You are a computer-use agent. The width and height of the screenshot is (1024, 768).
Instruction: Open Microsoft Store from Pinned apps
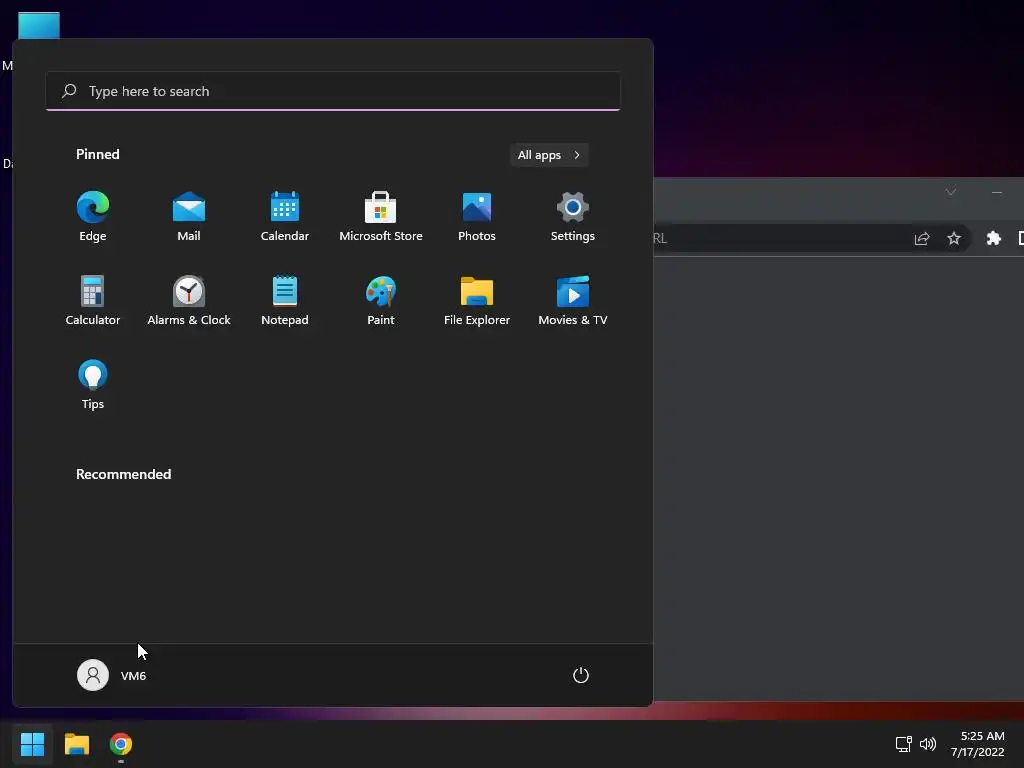click(381, 217)
